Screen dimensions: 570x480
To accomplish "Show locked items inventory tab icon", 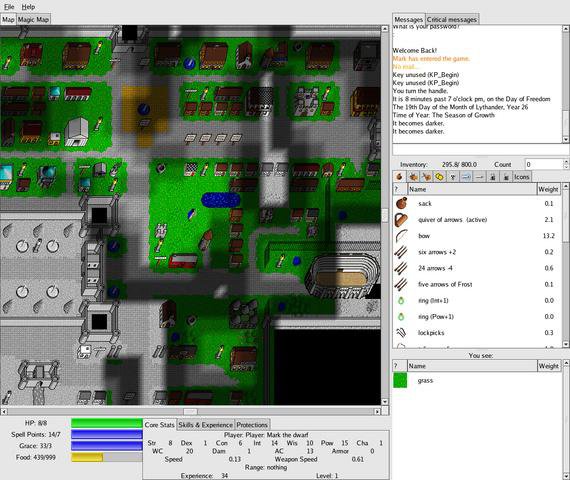I will click(x=493, y=177).
